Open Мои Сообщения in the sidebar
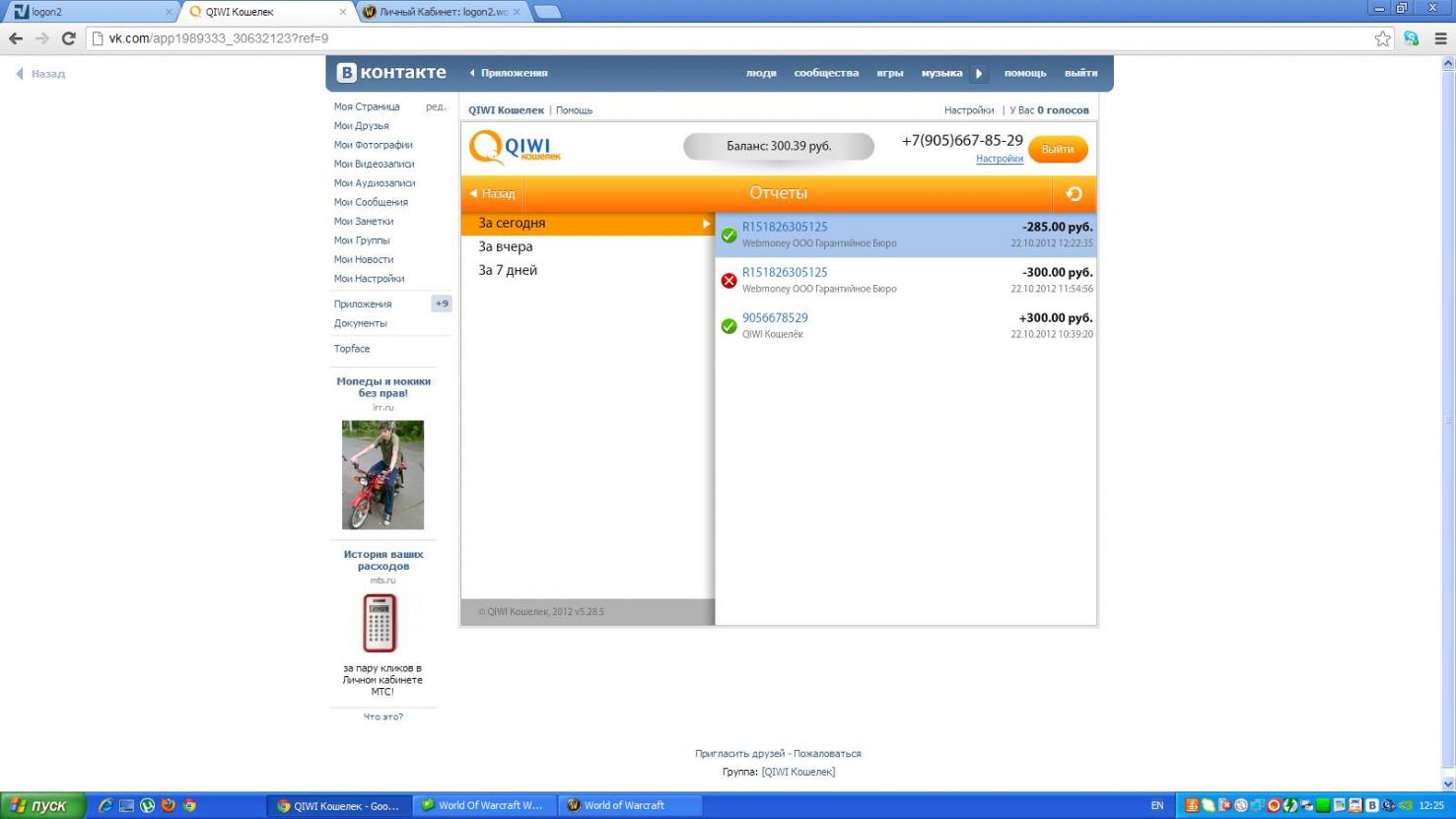Screen dimensions: 1456x819 coord(371,202)
